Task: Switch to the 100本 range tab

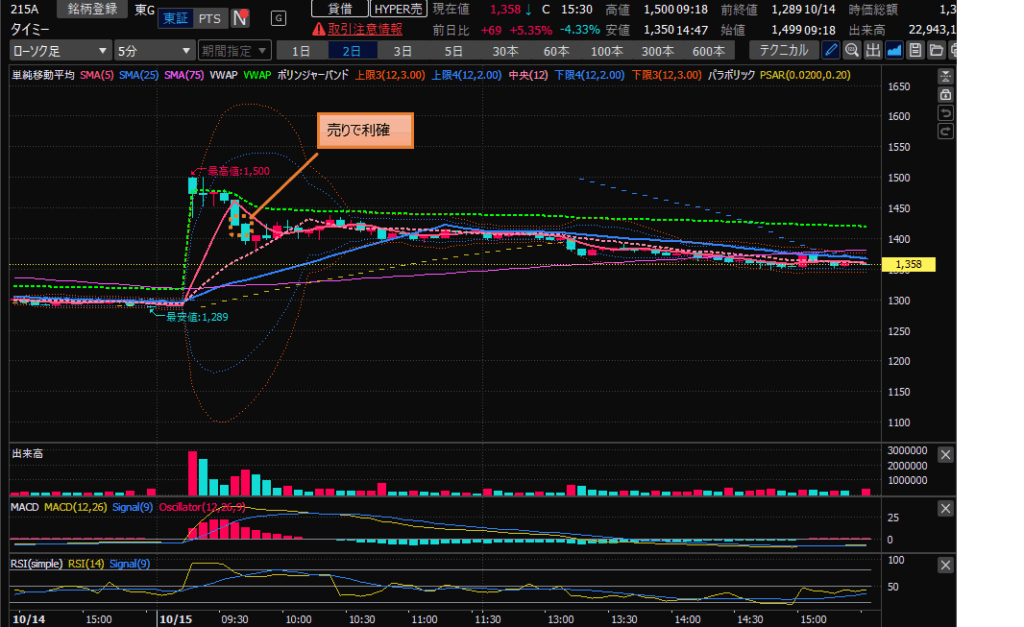Action: 605,50
